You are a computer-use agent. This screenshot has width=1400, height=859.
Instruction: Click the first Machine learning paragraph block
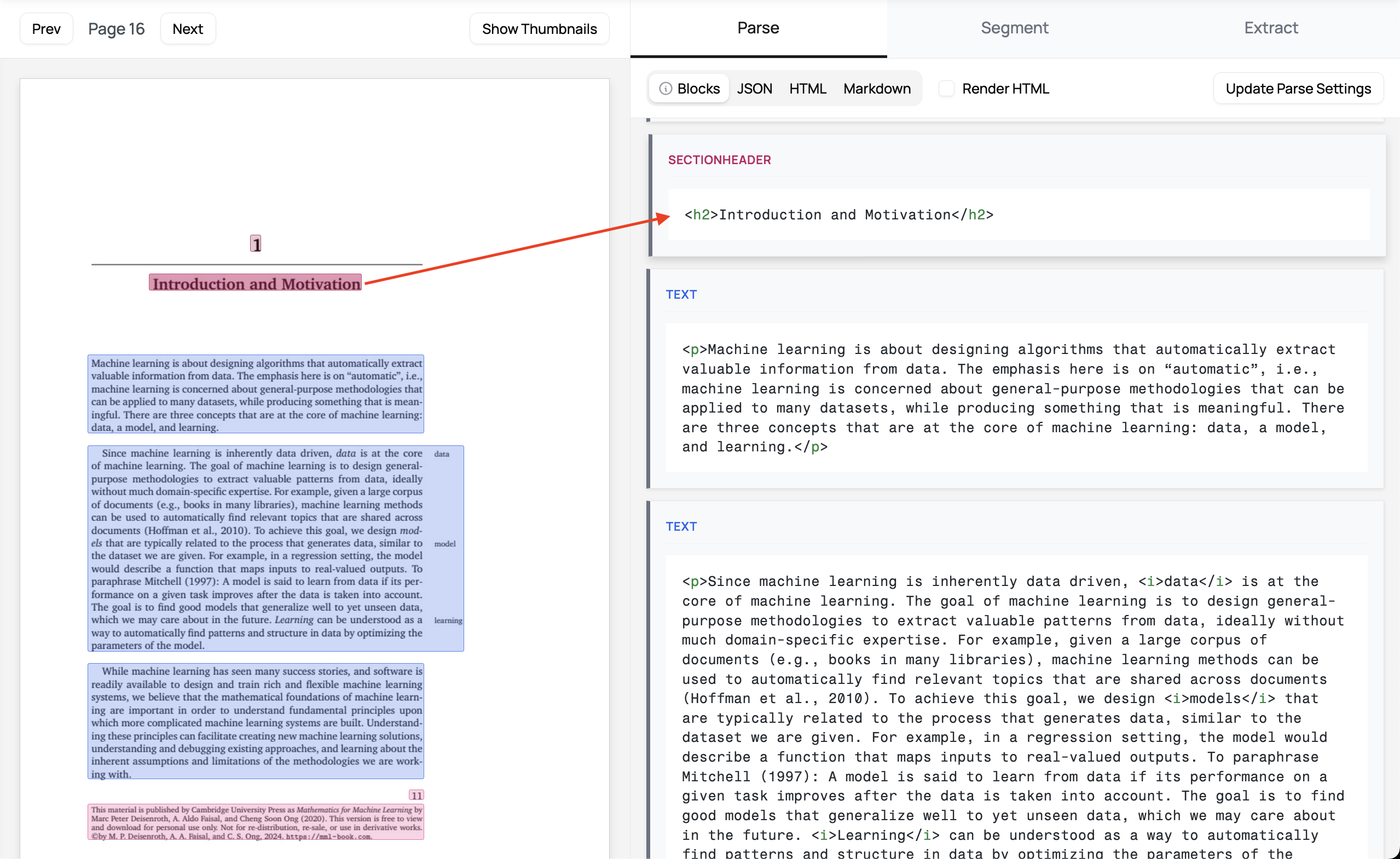[256, 394]
